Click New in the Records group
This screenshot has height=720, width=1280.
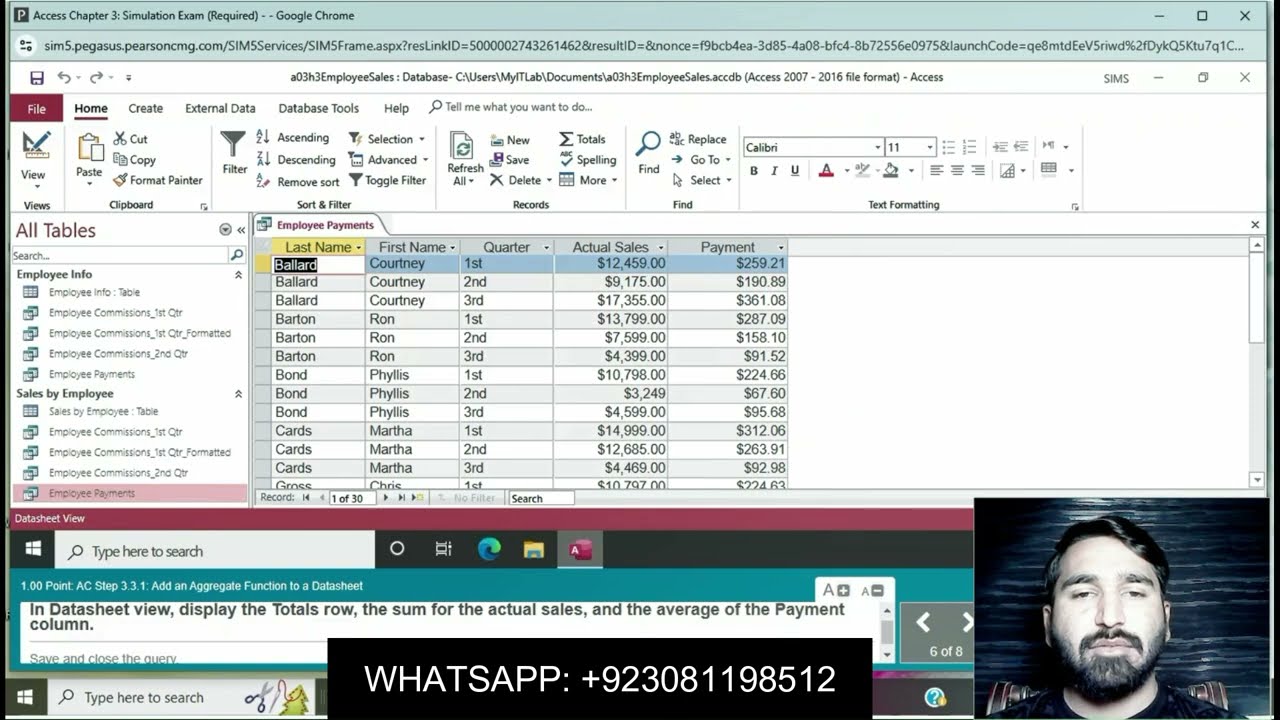pos(510,140)
